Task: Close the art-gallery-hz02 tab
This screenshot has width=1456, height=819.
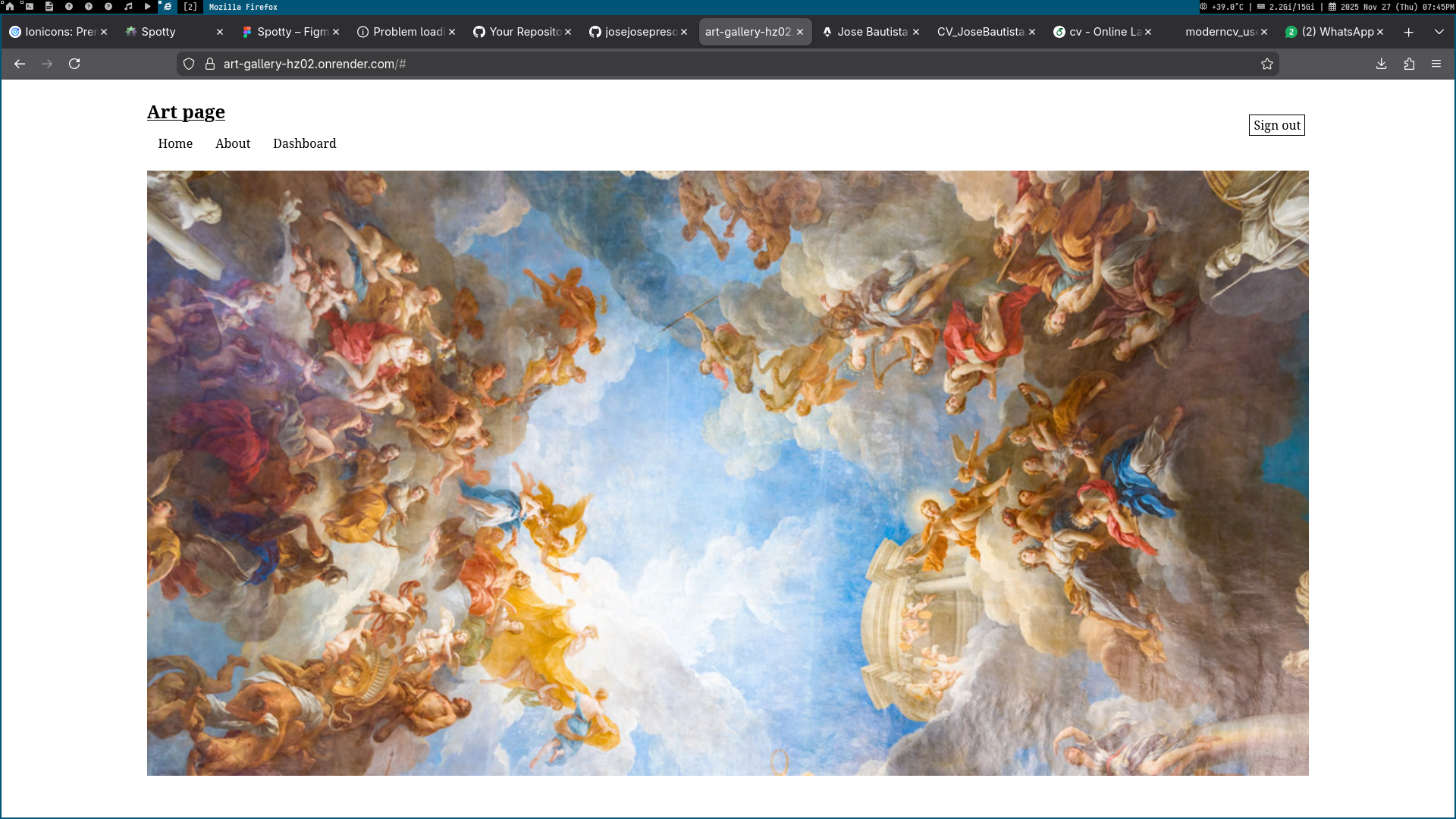Action: pos(800,32)
